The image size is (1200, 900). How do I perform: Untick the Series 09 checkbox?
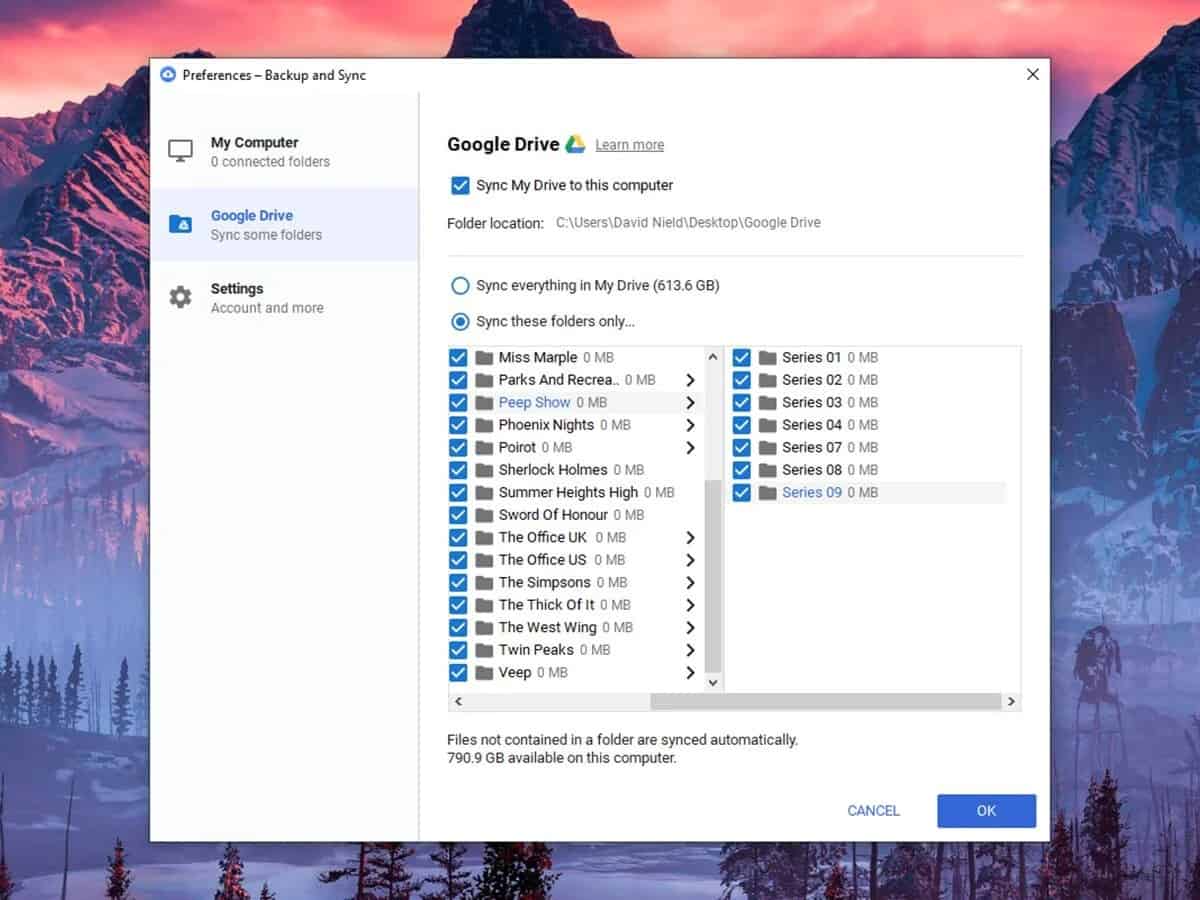pos(742,492)
